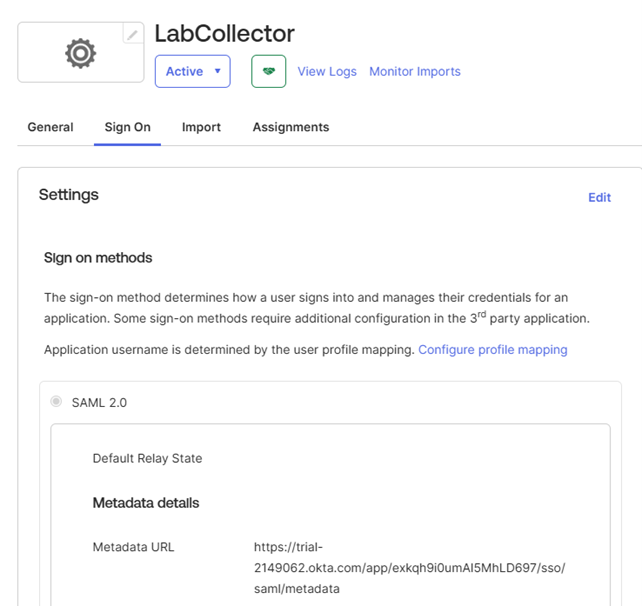Click the Metadata details heading
This screenshot has width=642, height=606.
click(146, 503)
